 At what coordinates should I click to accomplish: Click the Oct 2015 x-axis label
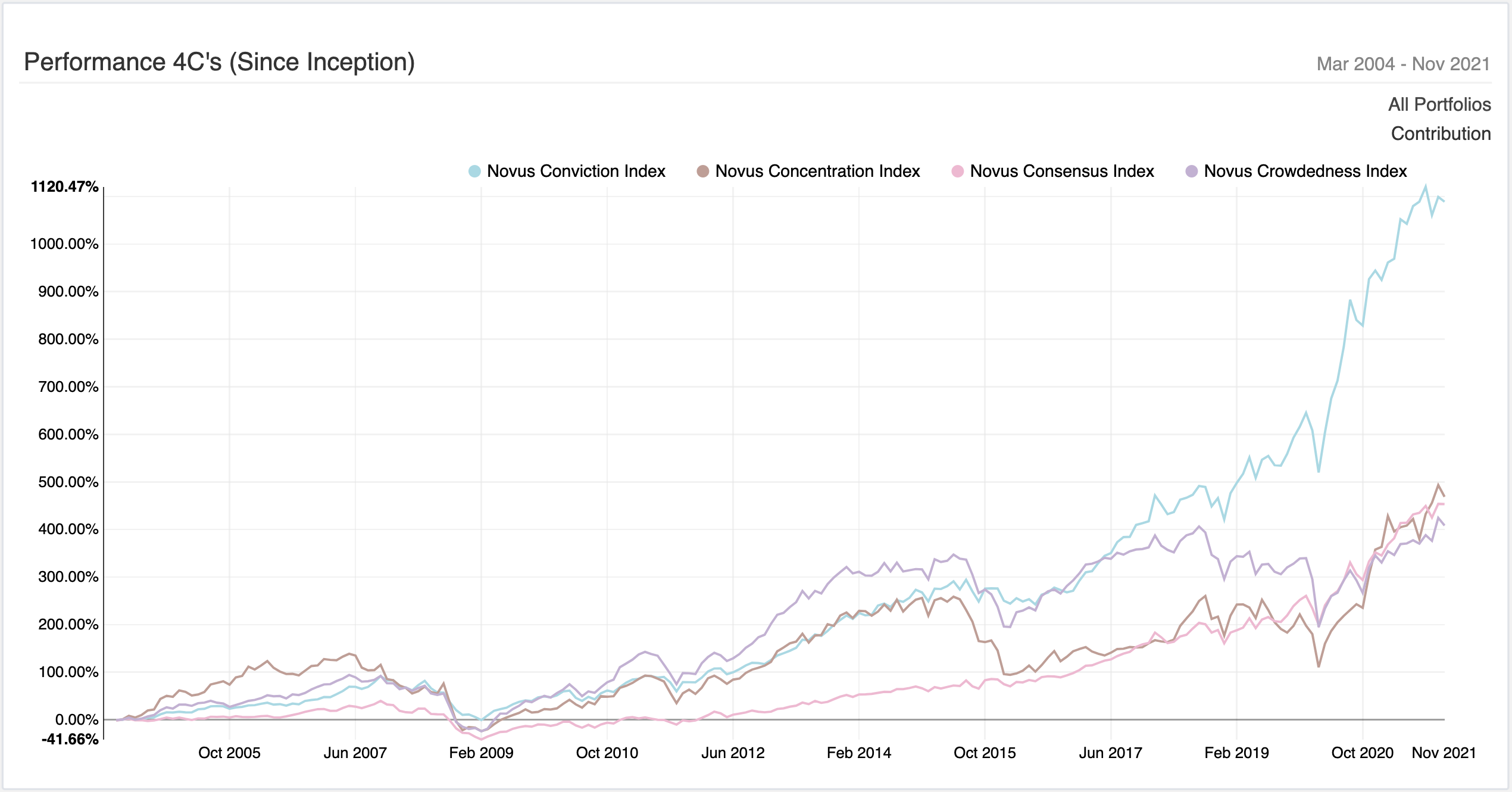pyautogui.click(x=985, y=753)
